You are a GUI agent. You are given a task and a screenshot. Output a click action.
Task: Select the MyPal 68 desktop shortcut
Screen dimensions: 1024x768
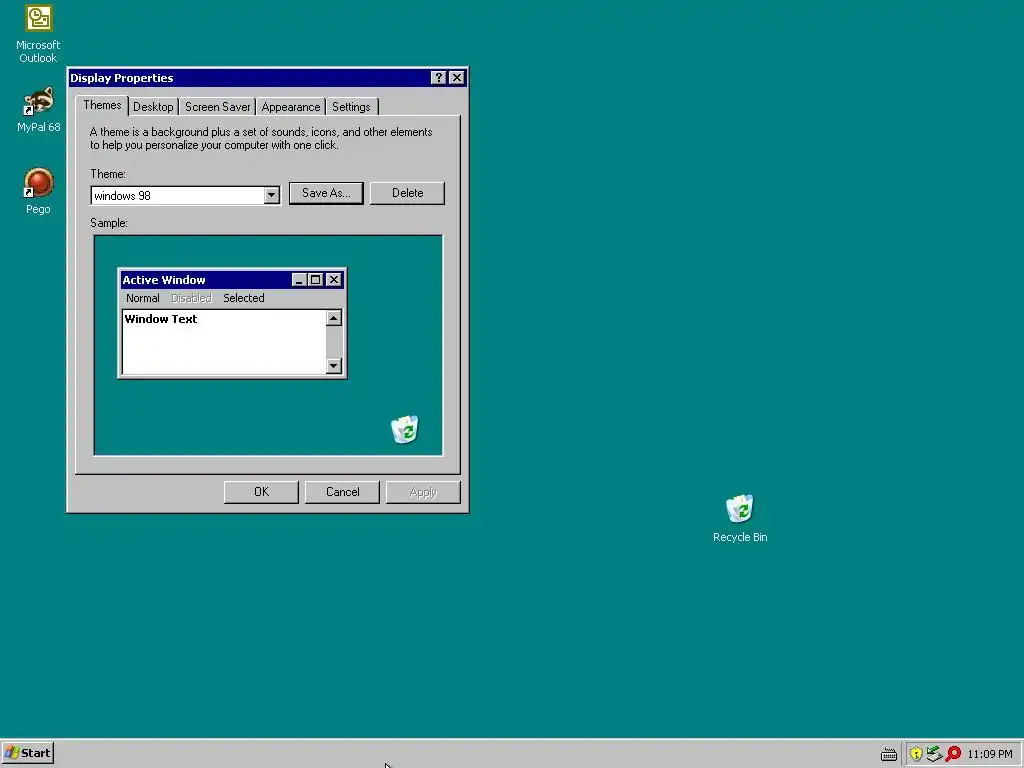(x=38, y=110)
